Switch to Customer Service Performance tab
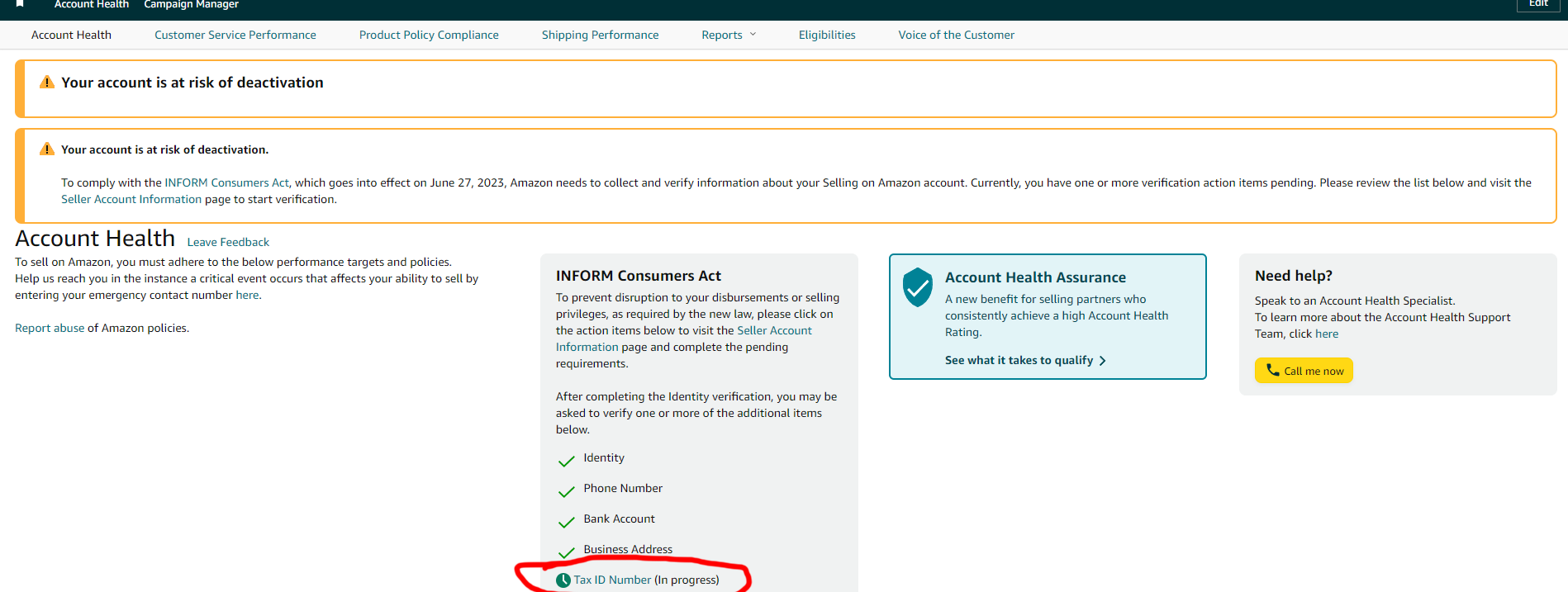Viewport: 1568px width, 592px height. coord(235,35)
